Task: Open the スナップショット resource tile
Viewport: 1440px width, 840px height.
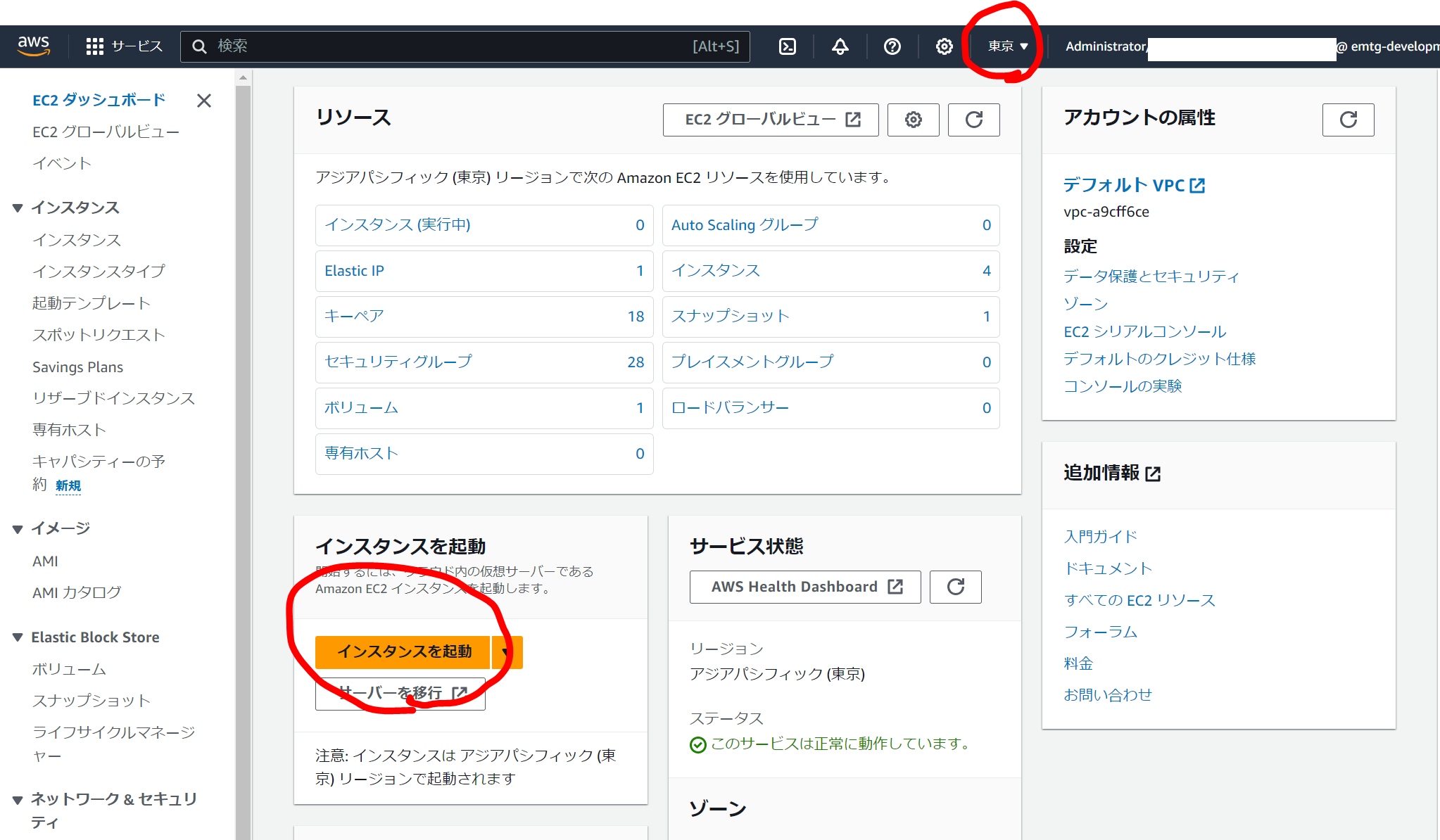Action: click(x=831, y=317)
